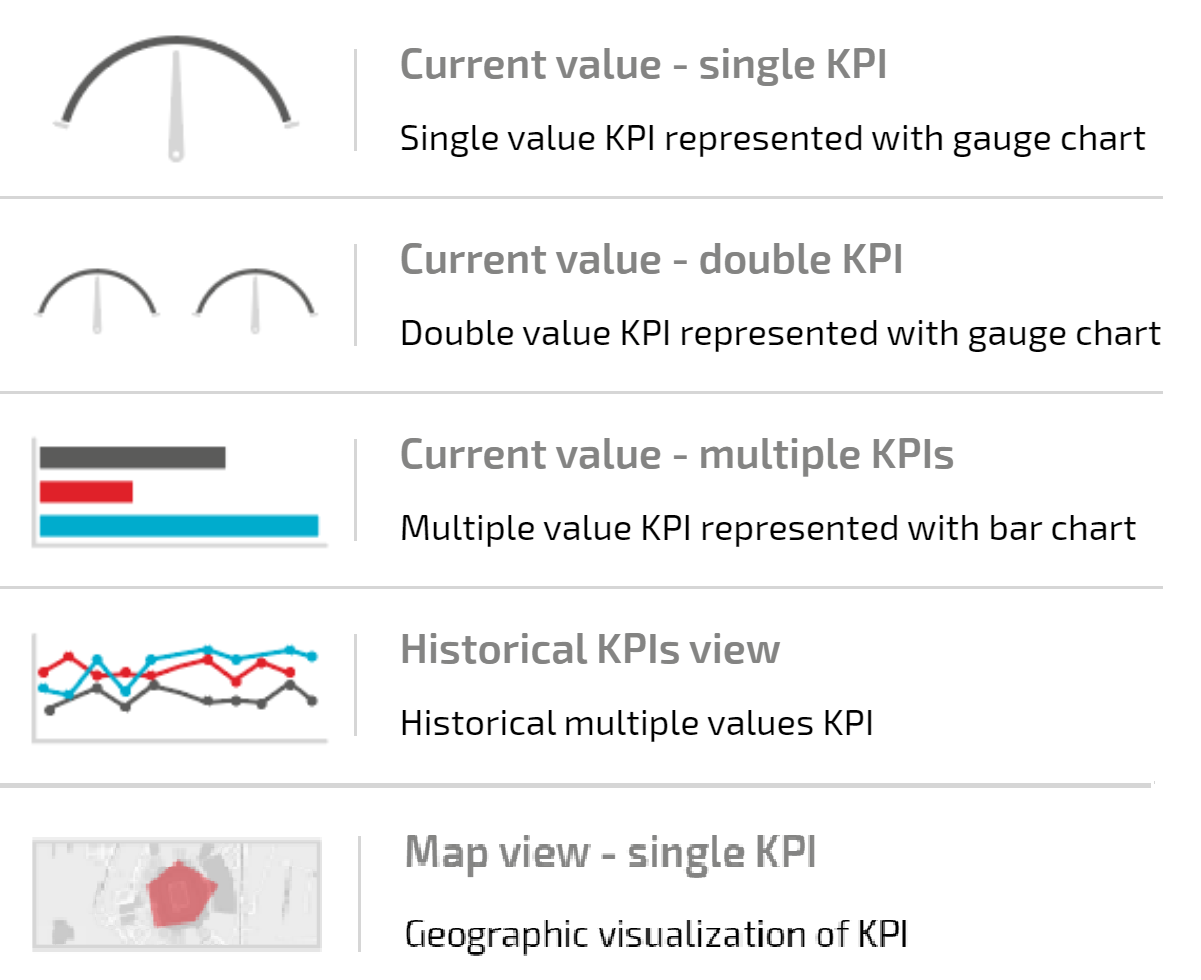Click "Multiple value KPI represented with bar chart" description
The width and height of the screenshot is (1201, 980).
(768, 527)
